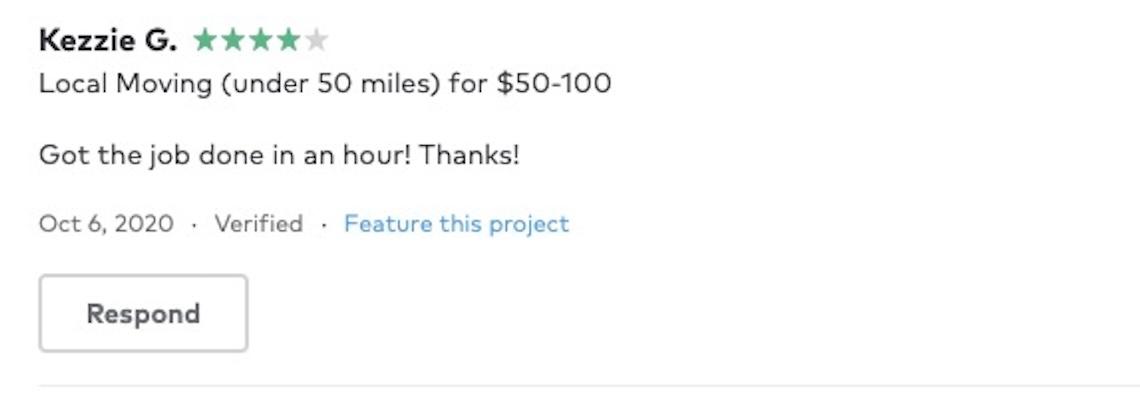
Task: Click reviewer name Kezzie G.
Action: [108, 40]
